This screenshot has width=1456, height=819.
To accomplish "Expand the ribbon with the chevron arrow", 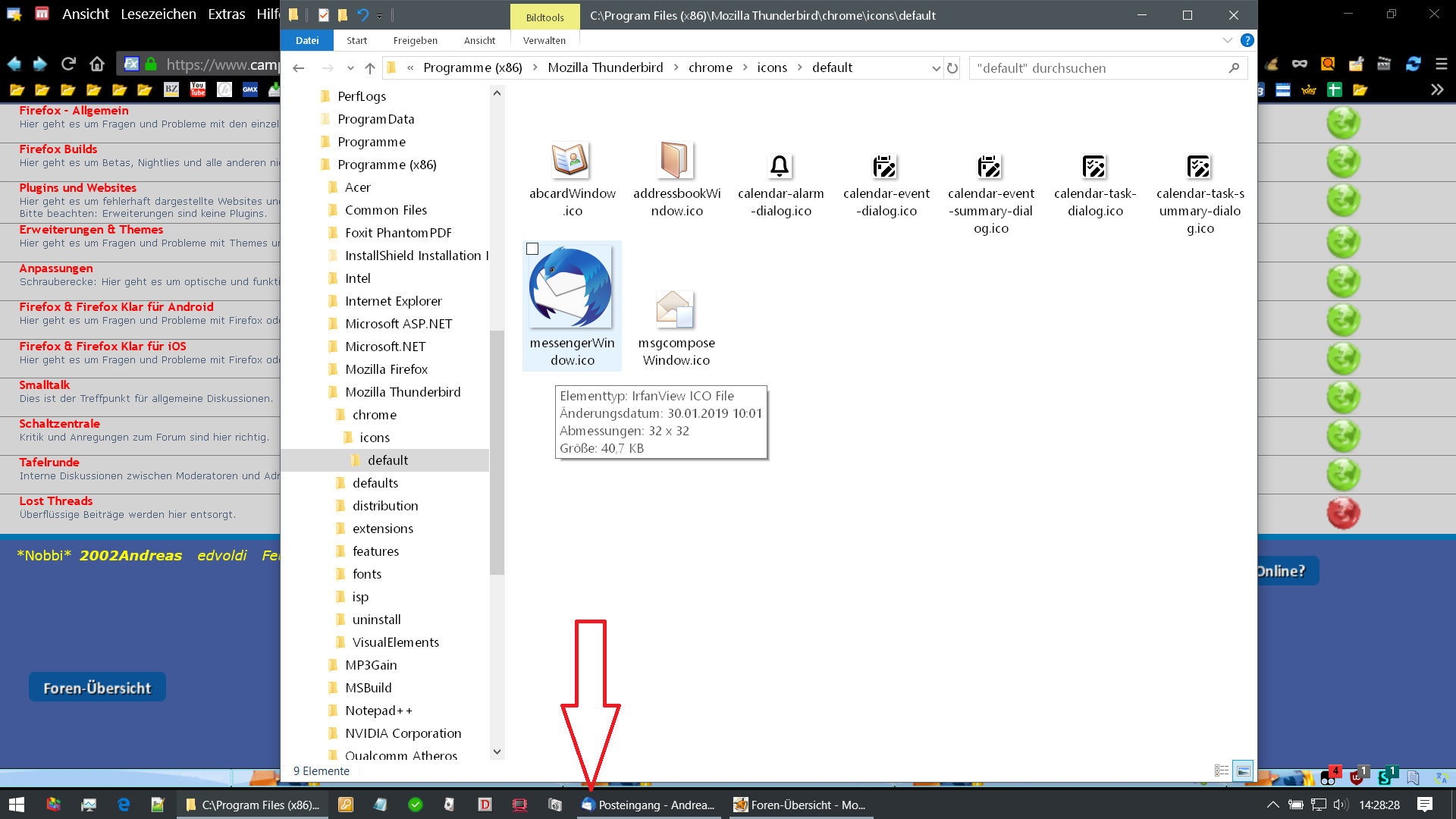I will coord(1227,40).
